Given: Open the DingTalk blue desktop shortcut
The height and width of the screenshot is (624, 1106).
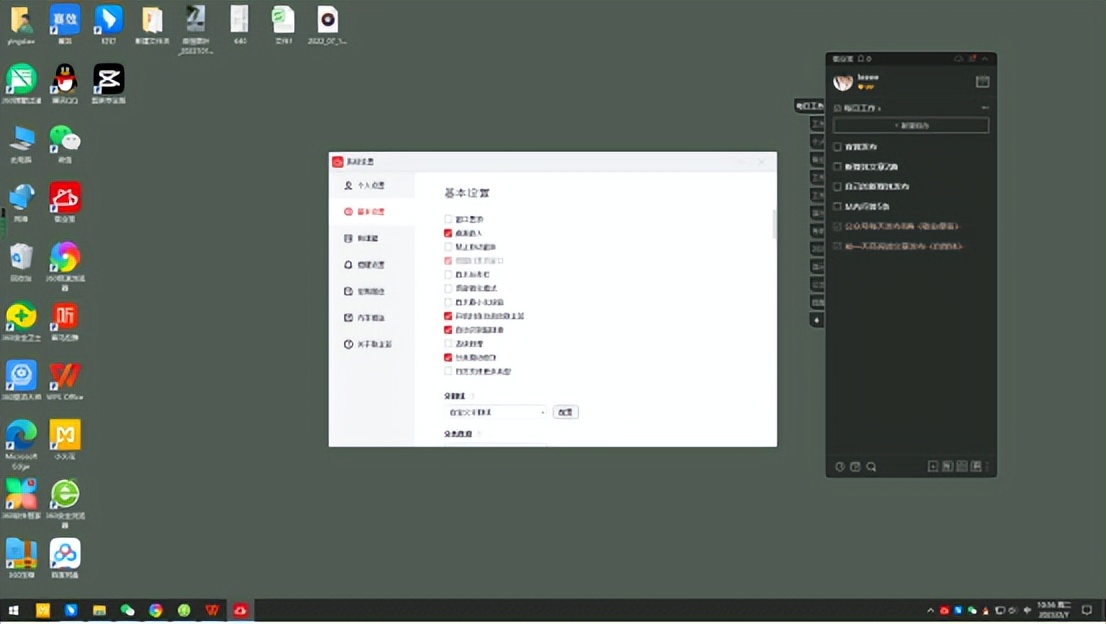Looking at the screenshot, I should coord(108,19).
